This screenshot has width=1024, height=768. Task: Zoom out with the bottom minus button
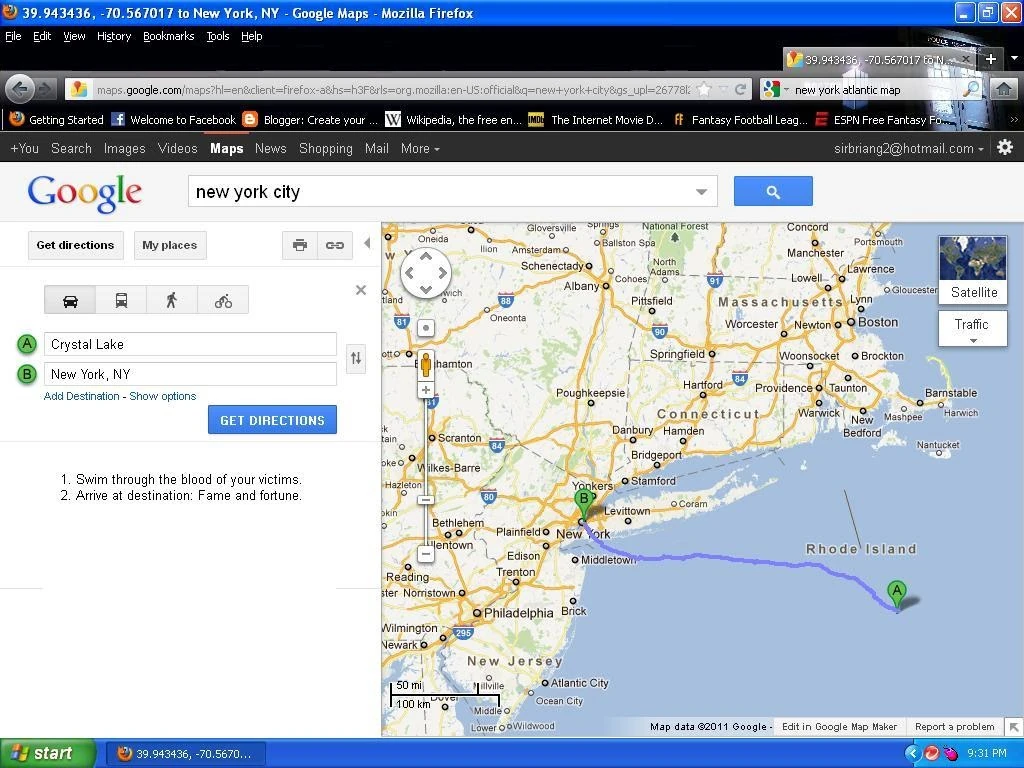click(x=426, y=554)
